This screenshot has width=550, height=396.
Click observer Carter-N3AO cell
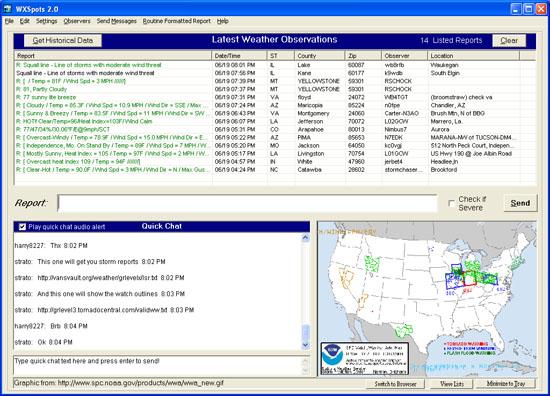[402, 113]
